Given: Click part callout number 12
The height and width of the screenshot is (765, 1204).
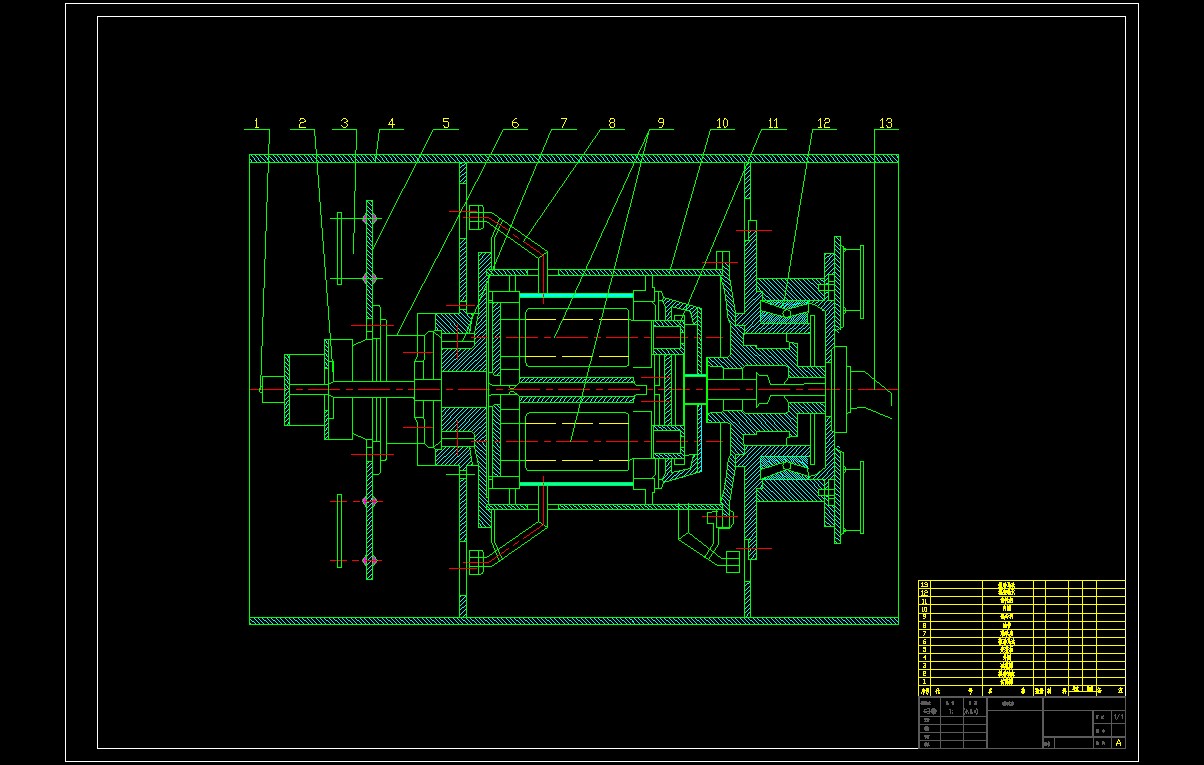Looking at the screenshot, I should pyautogui.click(x=824, y=124).
